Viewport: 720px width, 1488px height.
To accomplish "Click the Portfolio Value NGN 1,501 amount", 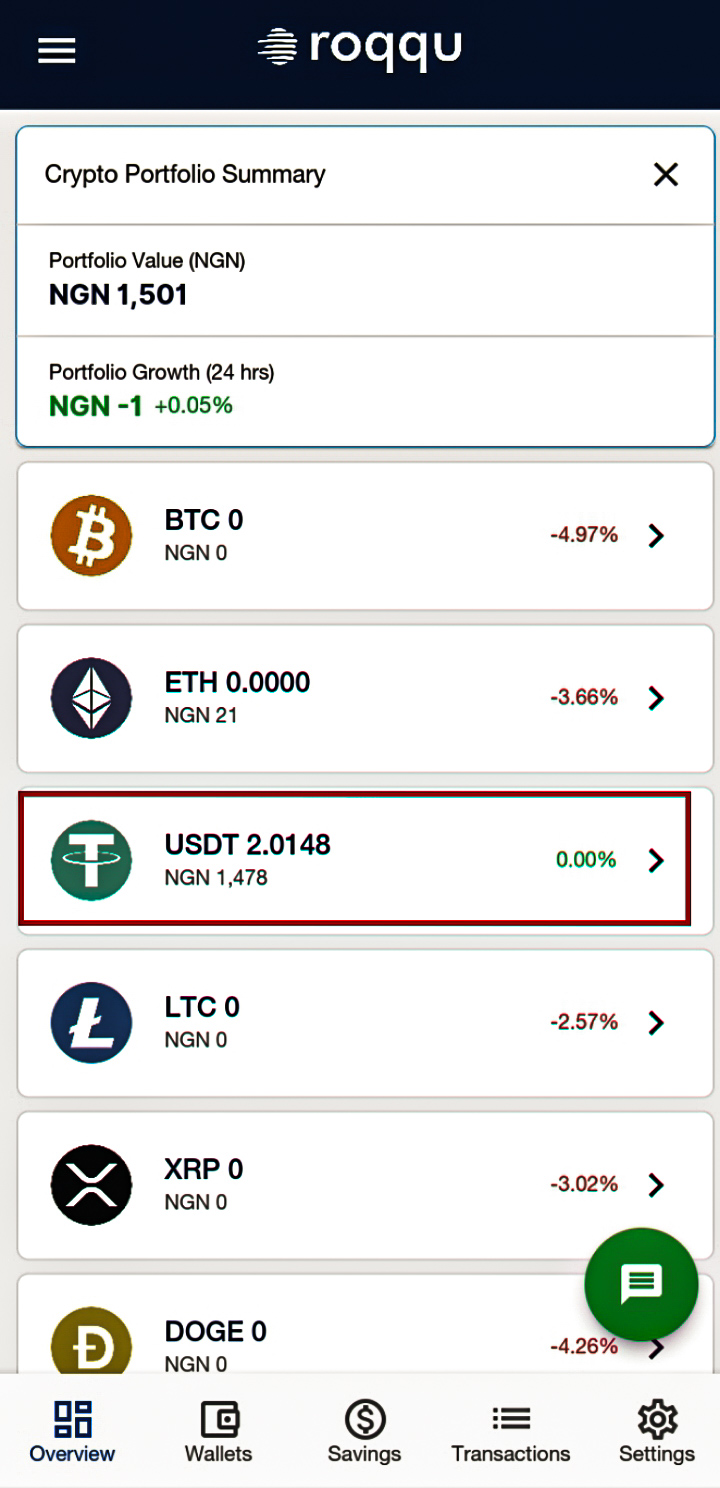I will click(x=118, y=295).
